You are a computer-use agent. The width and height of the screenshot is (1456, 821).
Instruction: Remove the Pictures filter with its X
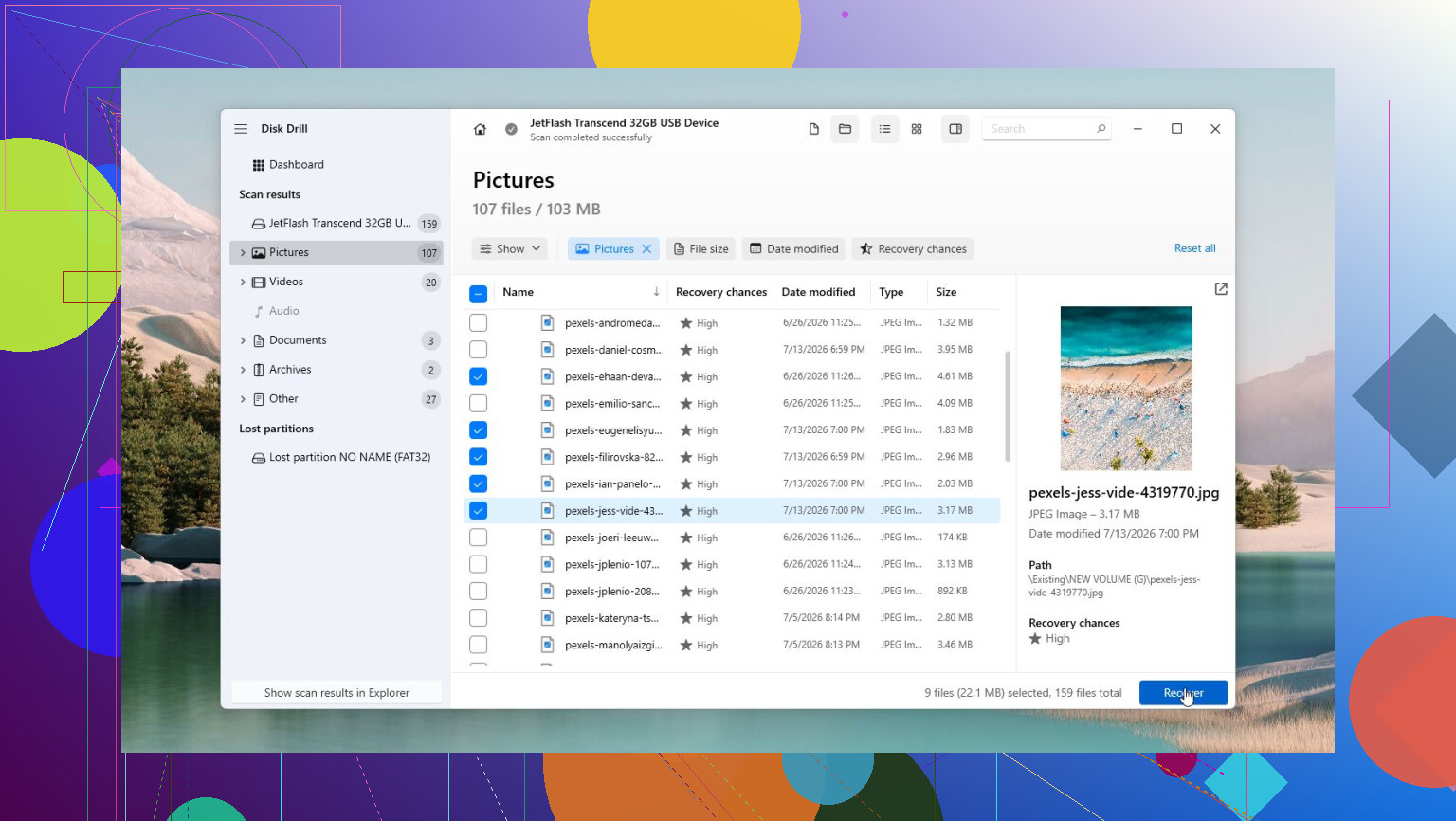click(646, 249)
